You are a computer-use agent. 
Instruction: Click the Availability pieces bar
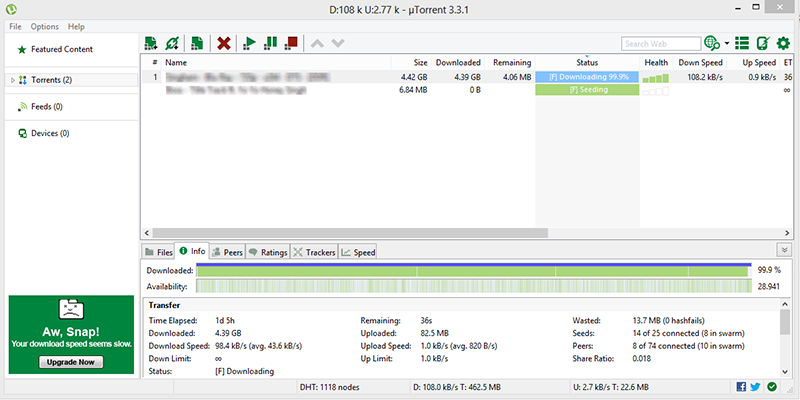tap(473, 287)
